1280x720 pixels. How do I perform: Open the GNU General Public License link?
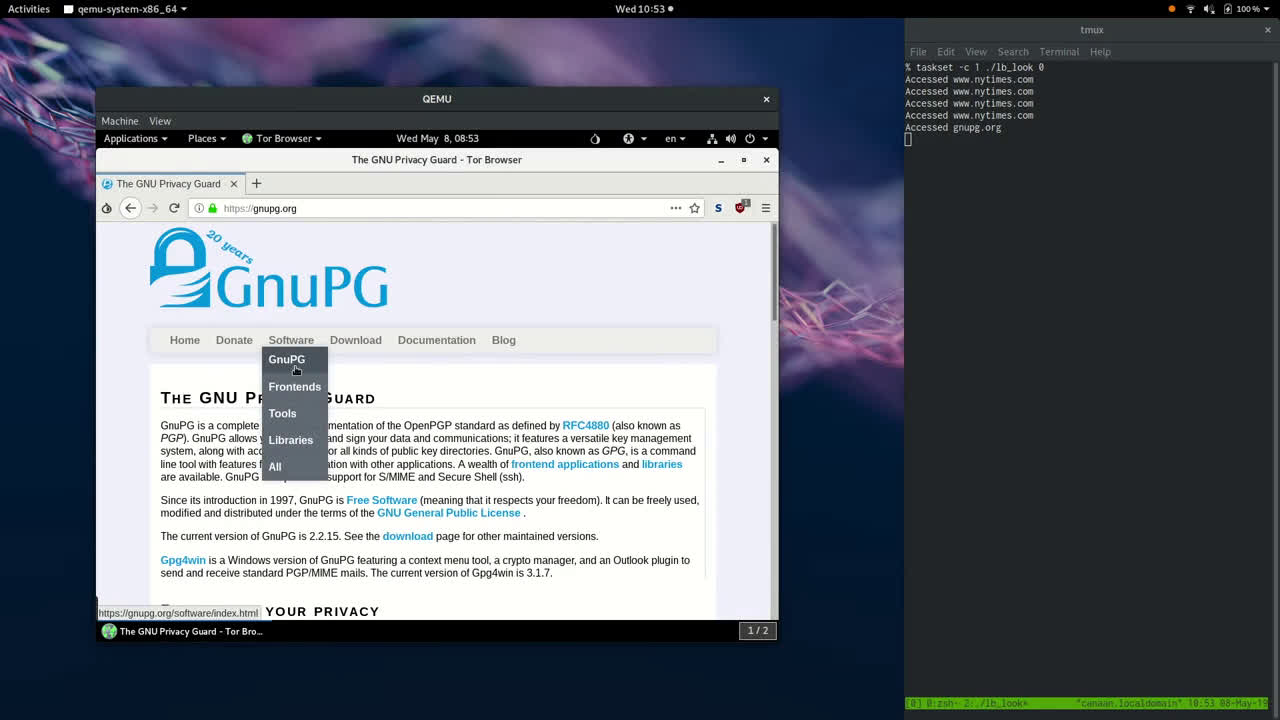(x=448, y=513)
